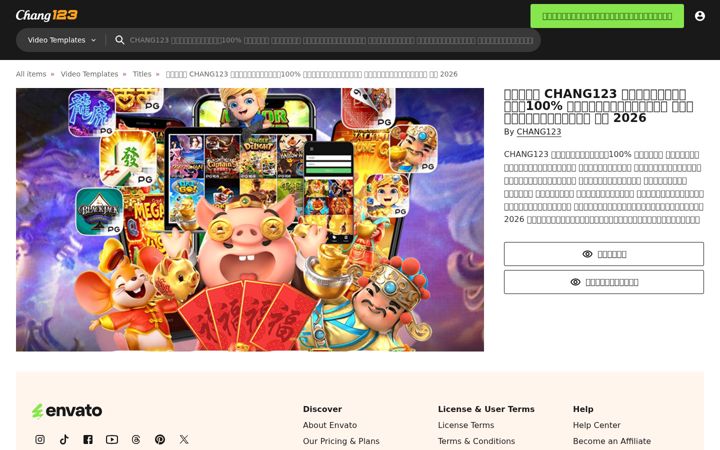Click the upper eye-icon preview button

(x=603, y=254)
